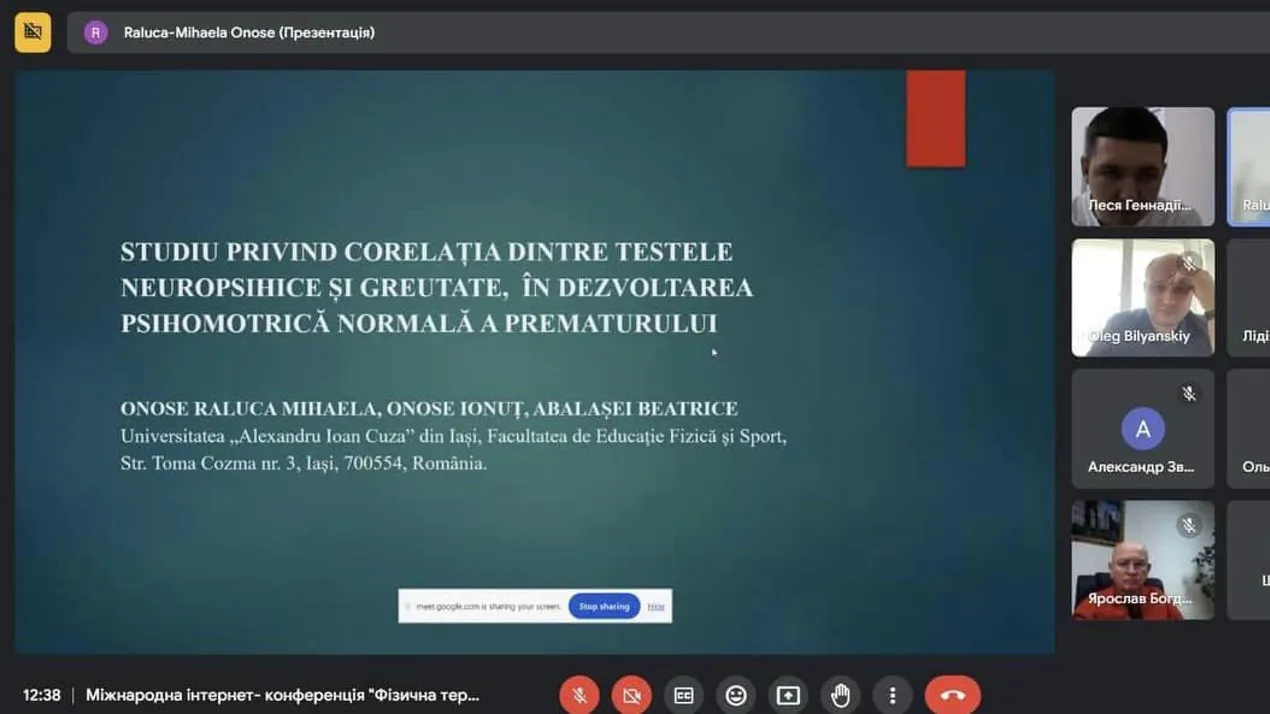Click the Hide link in the sharing banner
Viewport: 1270px width, 714px height.
pyautogui.click(x=656, y=606)
